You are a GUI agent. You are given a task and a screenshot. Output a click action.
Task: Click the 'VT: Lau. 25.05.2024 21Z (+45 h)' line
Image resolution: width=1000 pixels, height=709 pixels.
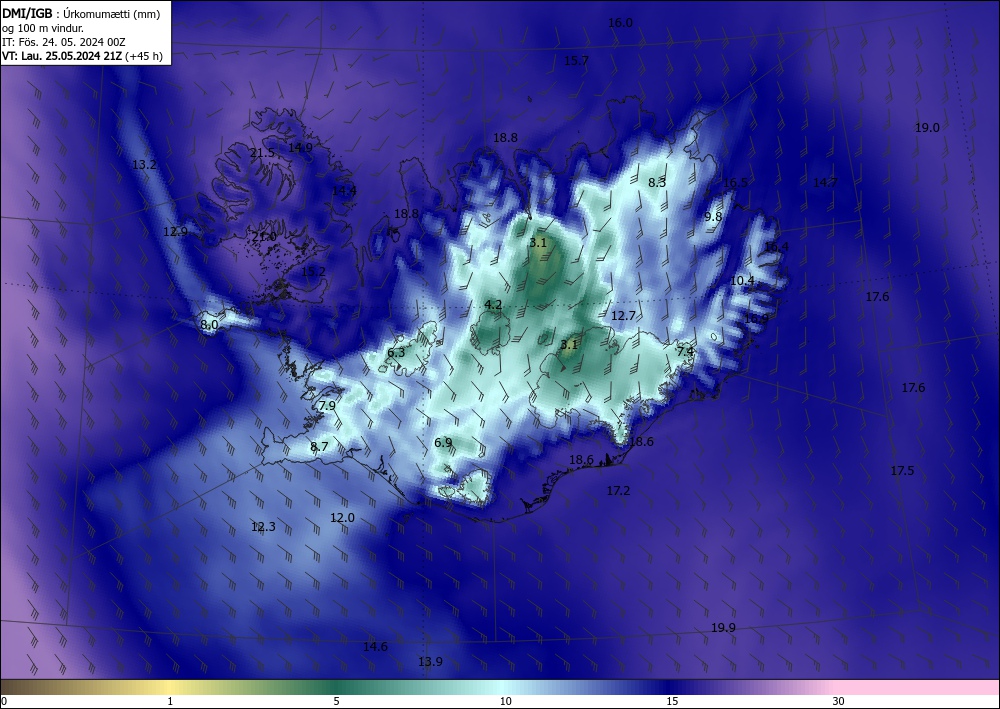82,56
